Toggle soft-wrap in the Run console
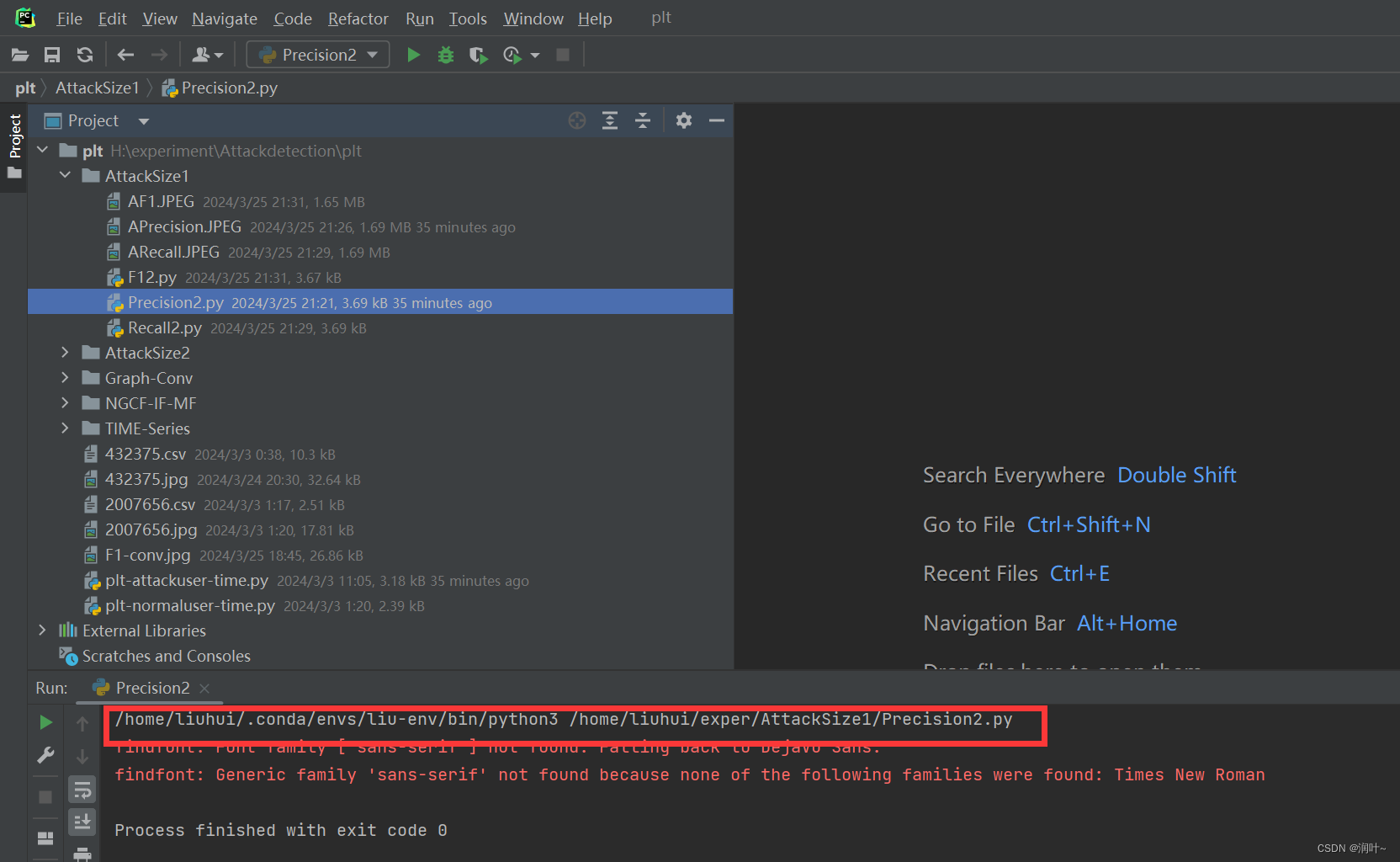This screenshot has height=862, width=1400. pos(82,789)
